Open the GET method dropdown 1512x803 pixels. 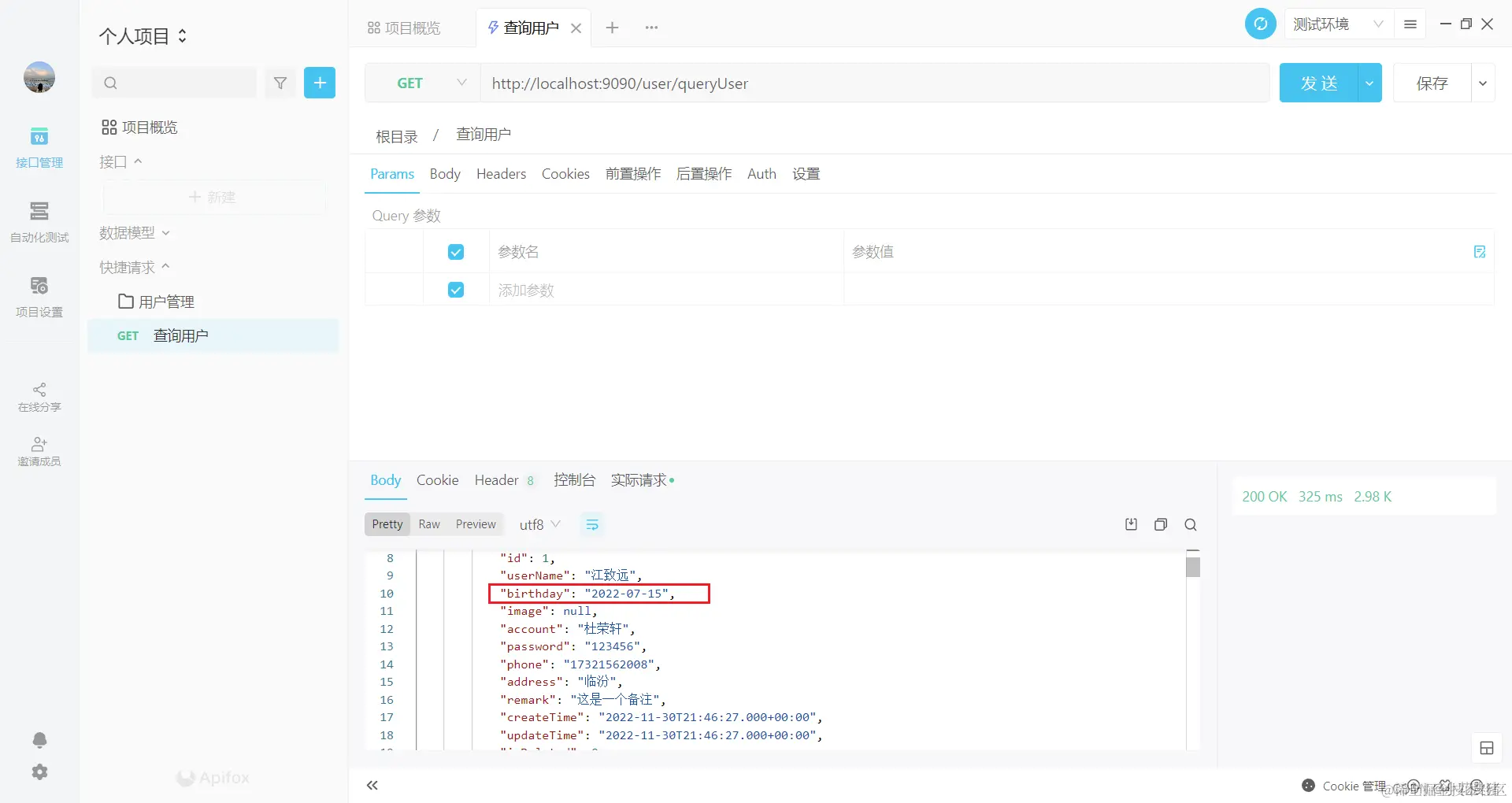[x=423, y=83]
